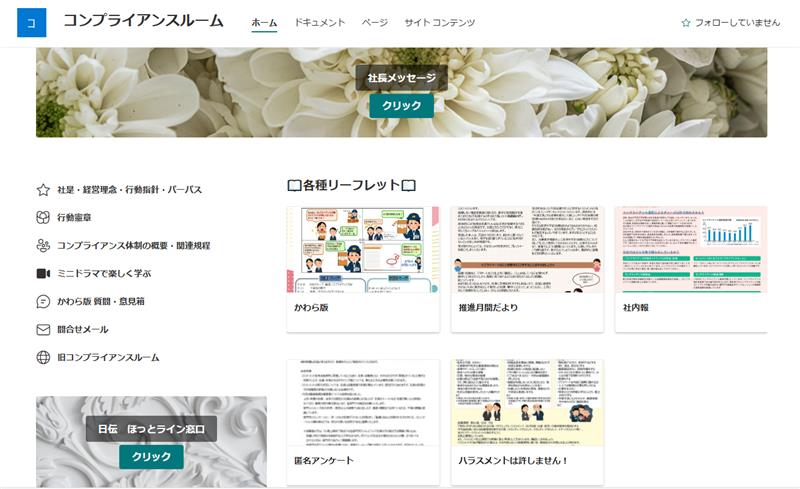The width and height of the screenshot is (800, 489).
Task: Click the blue コ site logo icon
Action: [32, 22]
